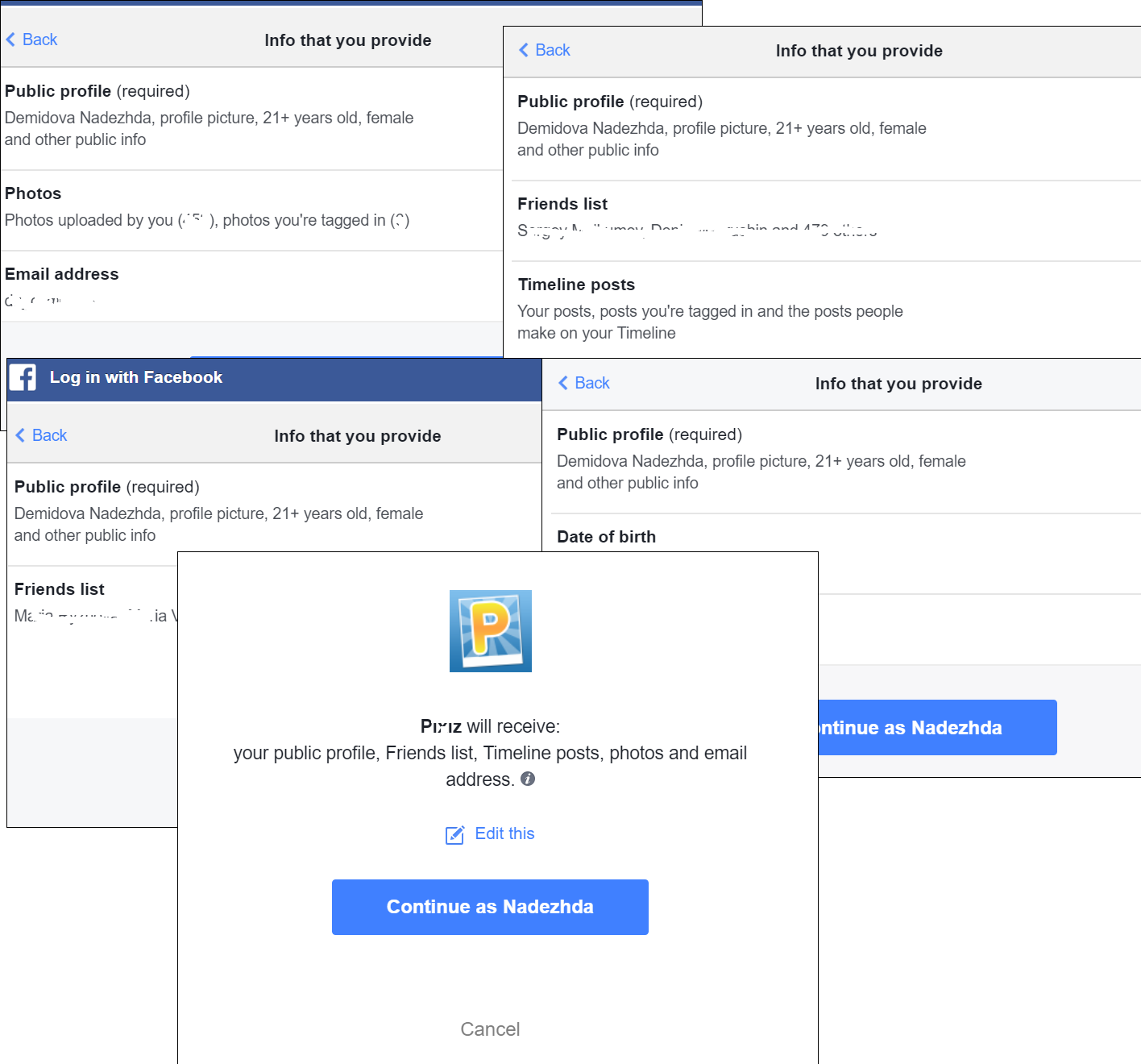Viewport: 1141px width, 1064px height.
Task: Click the Back chevron in the top-left panel
Action: pos(10,39)
